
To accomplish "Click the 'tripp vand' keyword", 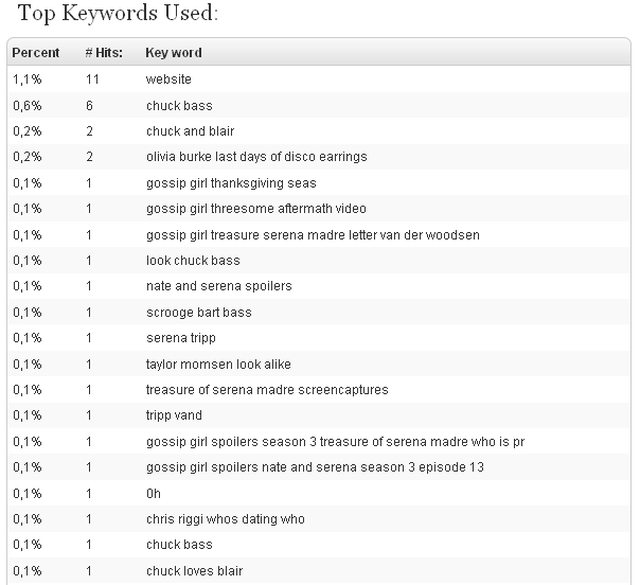I will (x=174, y=416).
